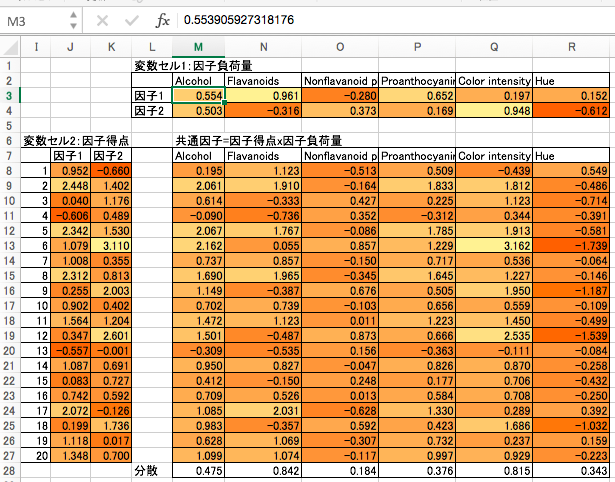Click the formula bar value 0.553905927318176

click(x=239, y=20)
